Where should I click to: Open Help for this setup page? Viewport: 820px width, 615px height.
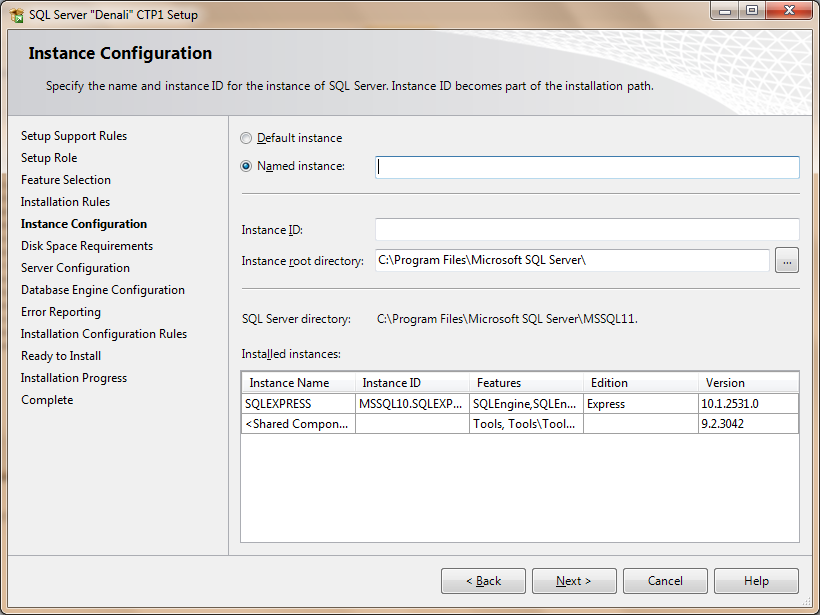[756, 581]
